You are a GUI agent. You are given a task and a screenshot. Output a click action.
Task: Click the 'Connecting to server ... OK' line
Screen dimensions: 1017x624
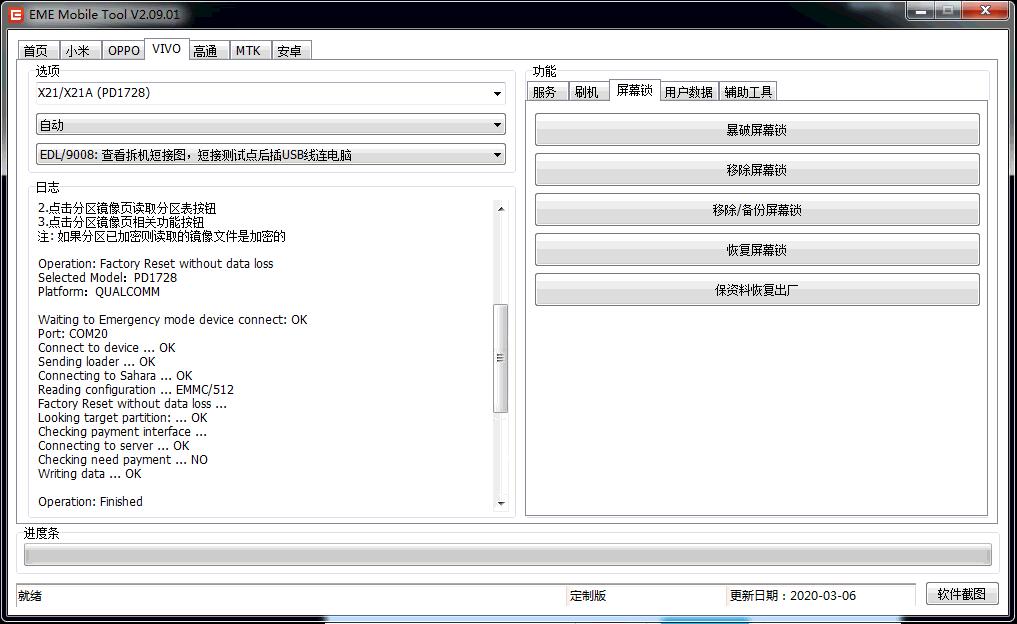(x=114, y=446)
